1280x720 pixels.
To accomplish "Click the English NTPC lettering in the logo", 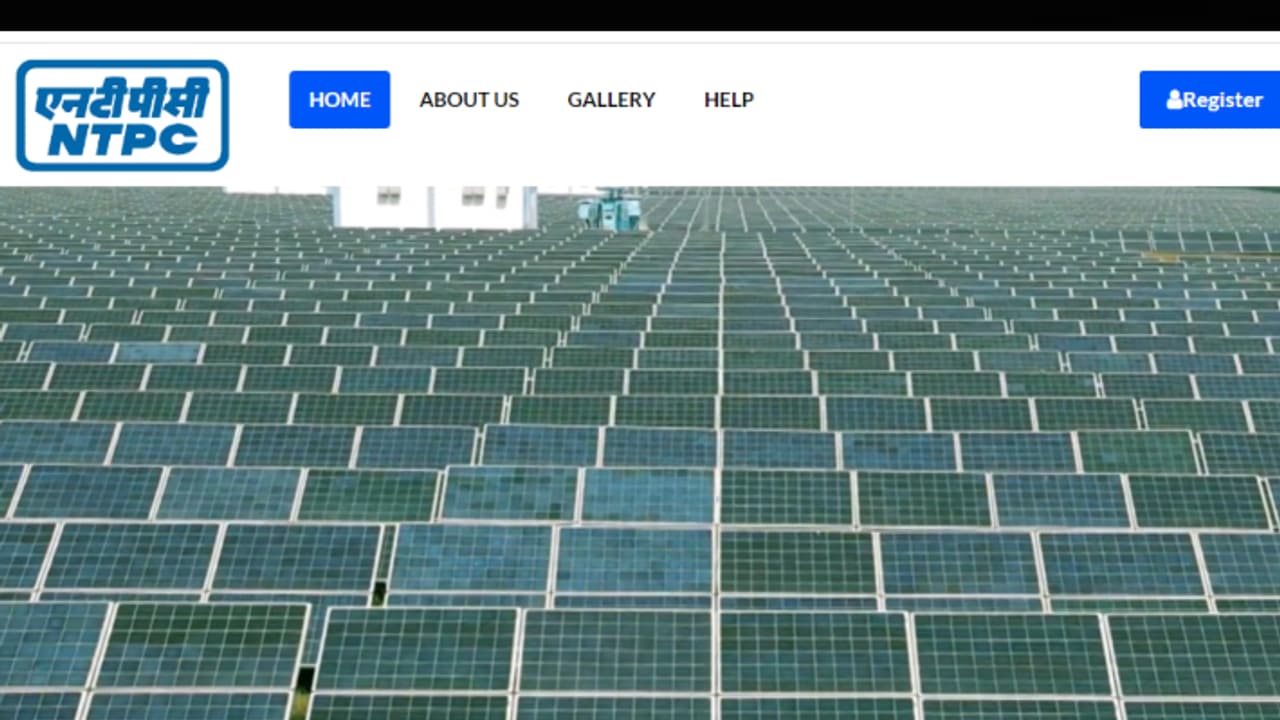I will (x=122, y=140).
